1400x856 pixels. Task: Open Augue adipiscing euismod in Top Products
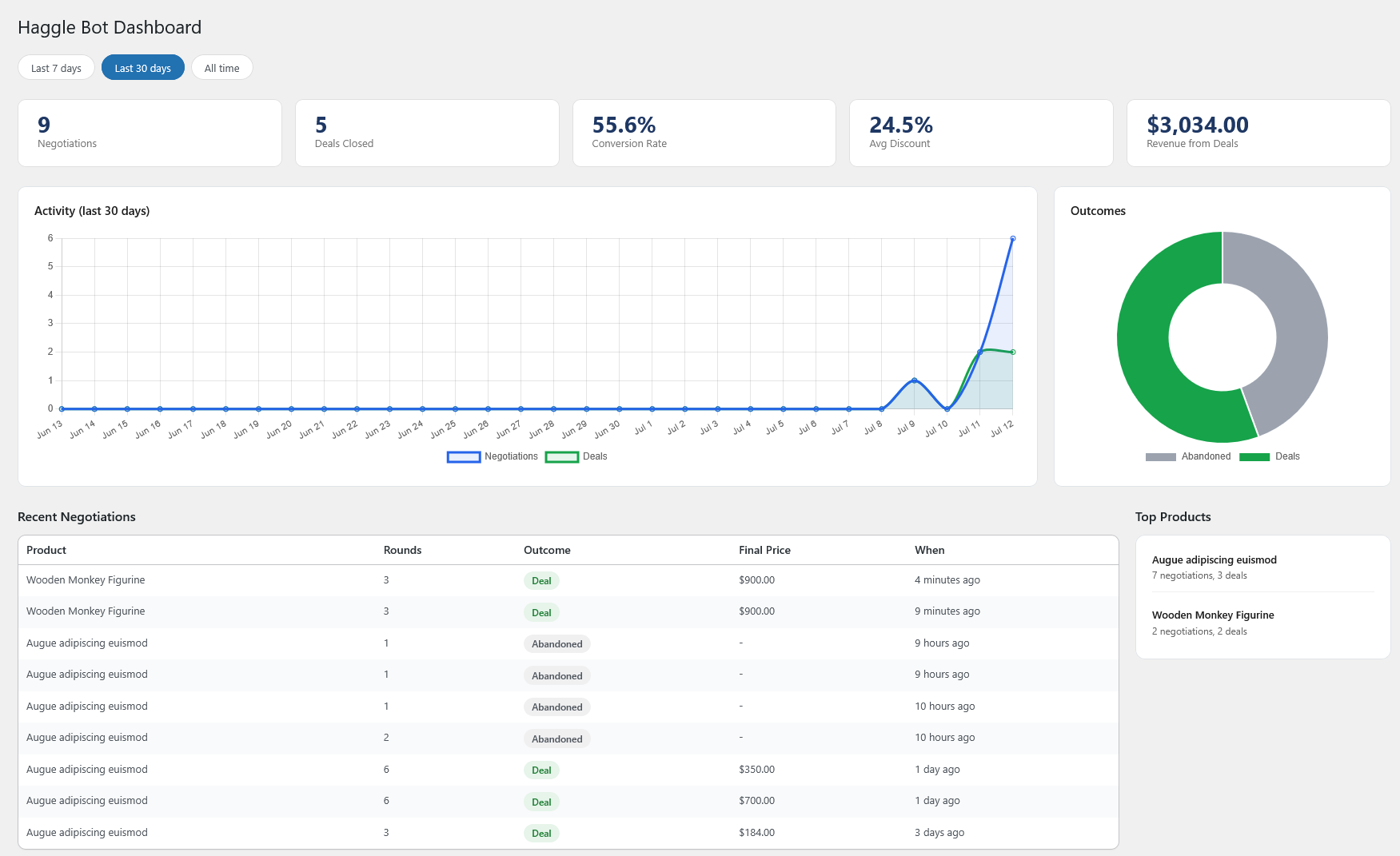[x=1214, y=560]
